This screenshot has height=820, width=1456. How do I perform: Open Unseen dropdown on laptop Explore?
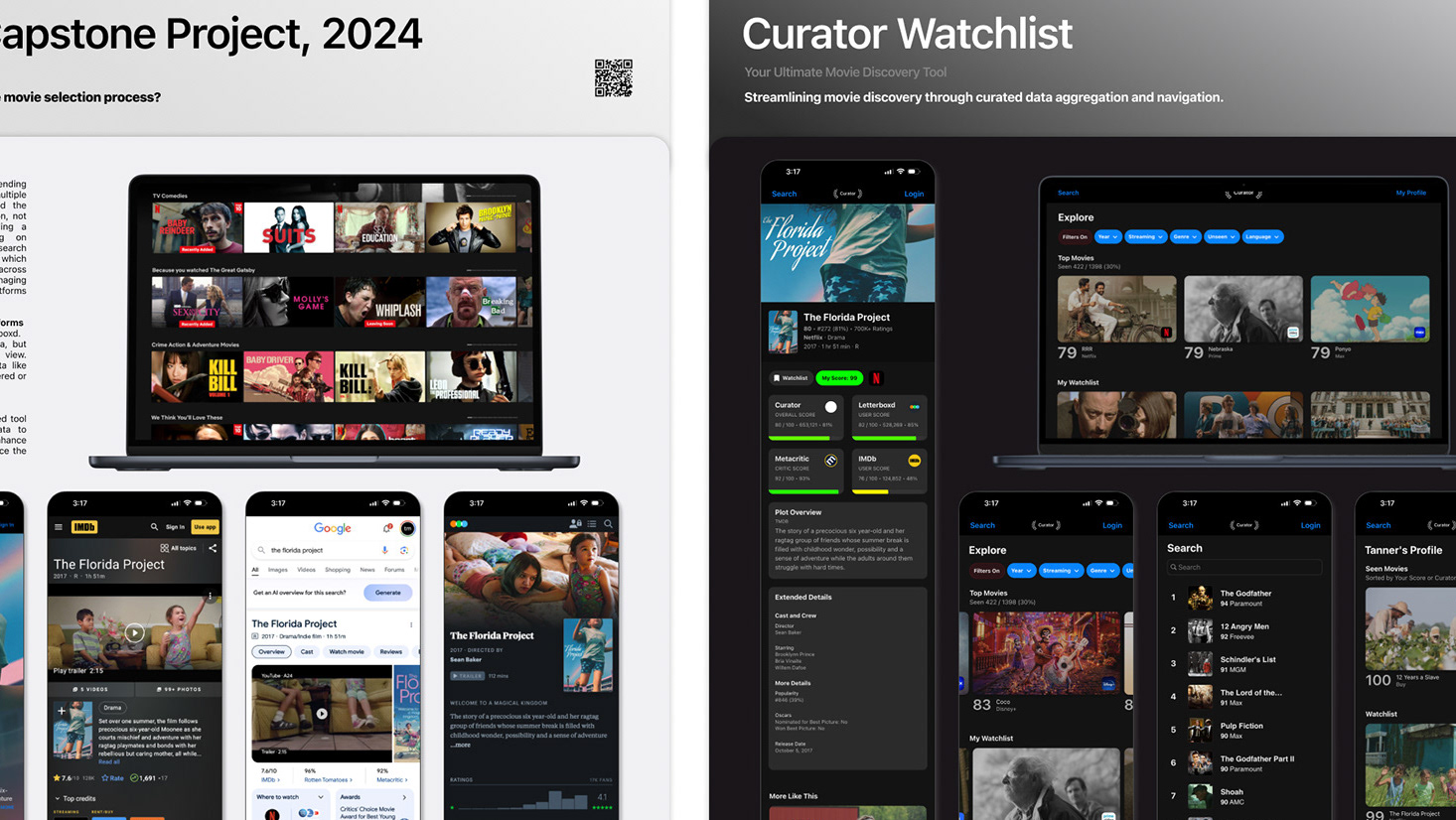(x=1221, y=237)
